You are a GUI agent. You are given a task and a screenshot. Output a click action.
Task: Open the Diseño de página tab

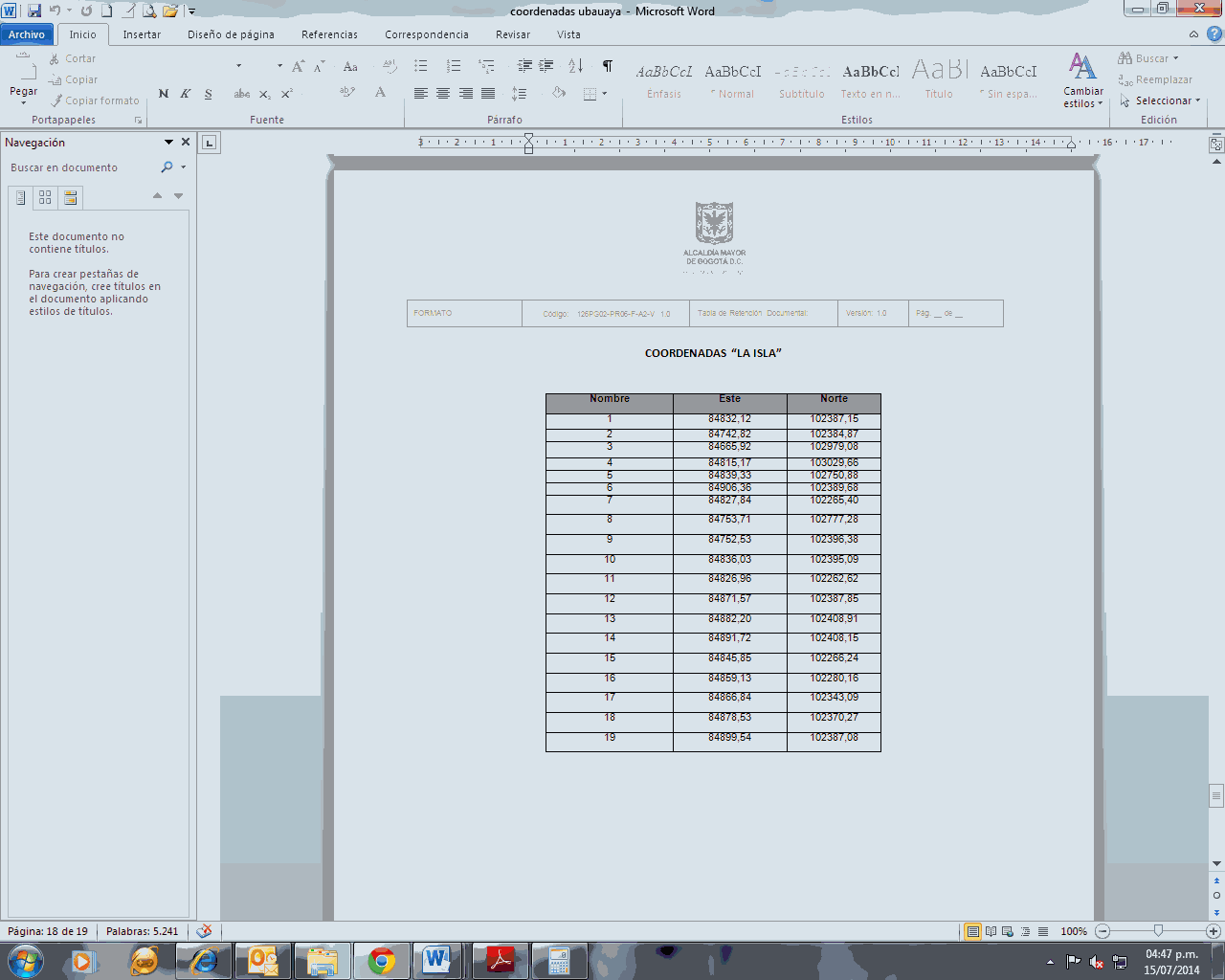click(x=231, y=34)
